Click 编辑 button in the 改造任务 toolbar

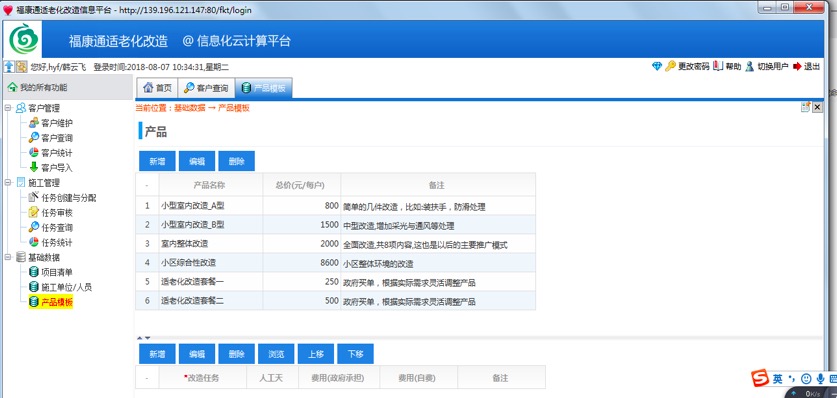pyautogui.click(x=197, y=354)
